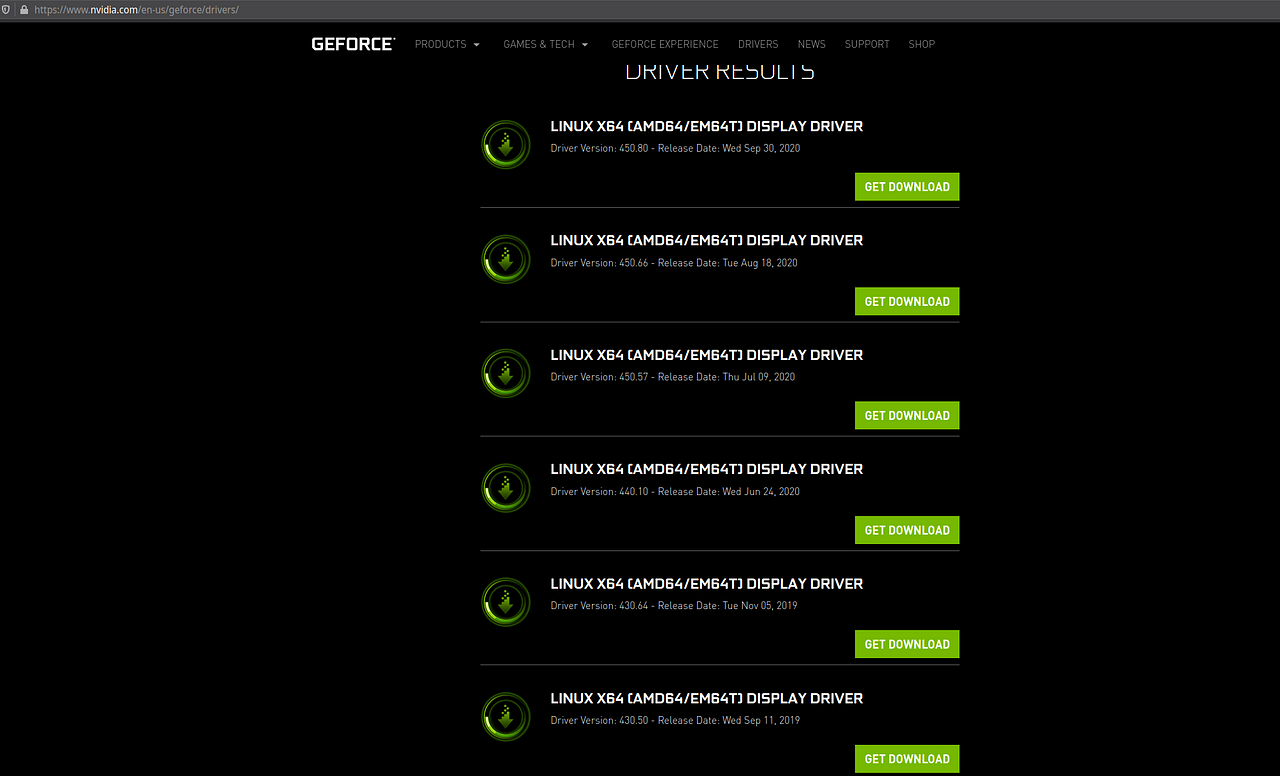This screenshot has height=776, width=1280.
Task: Click the GeForce logo
Action: tap(353, 44)
